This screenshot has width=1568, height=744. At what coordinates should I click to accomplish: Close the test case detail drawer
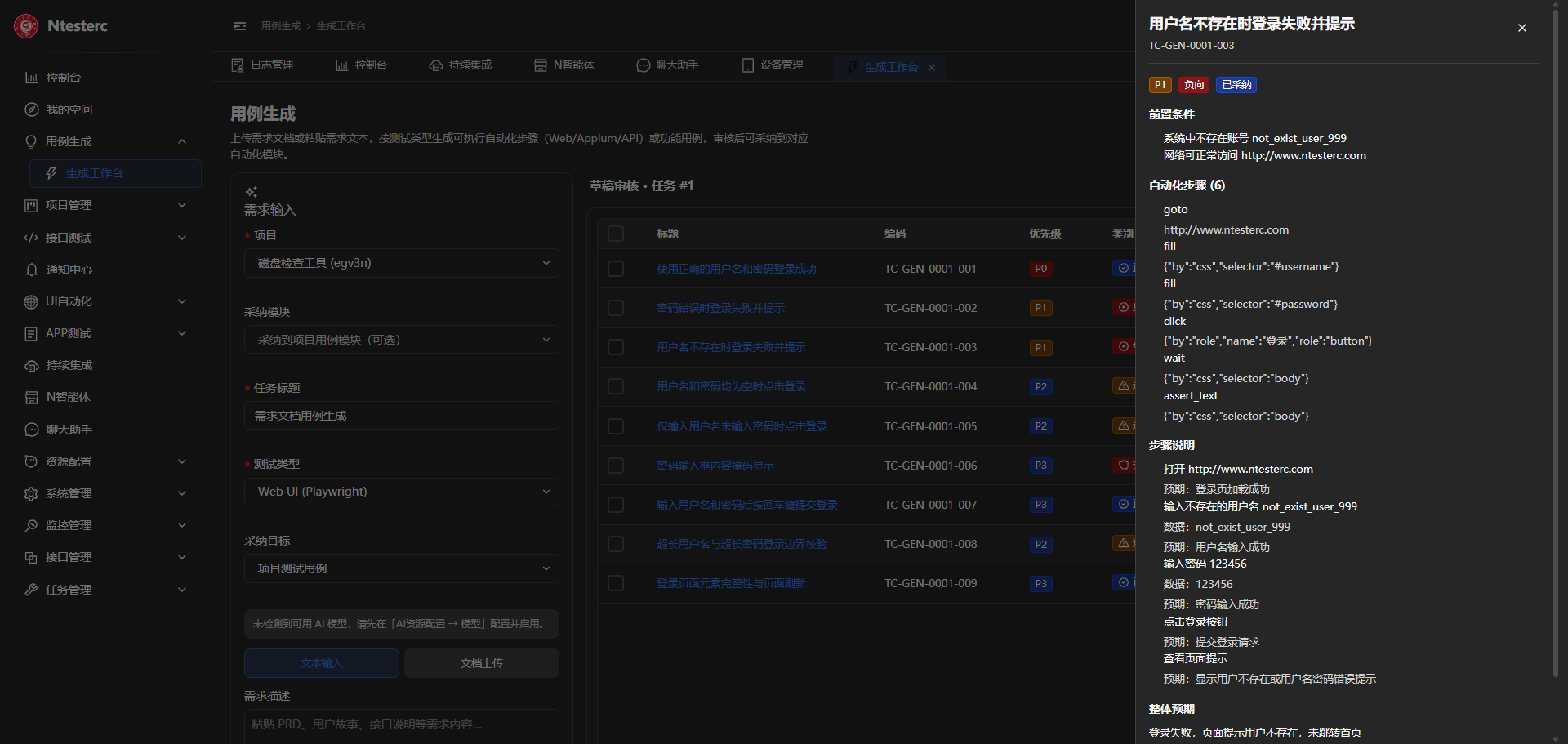point(1522,28)
